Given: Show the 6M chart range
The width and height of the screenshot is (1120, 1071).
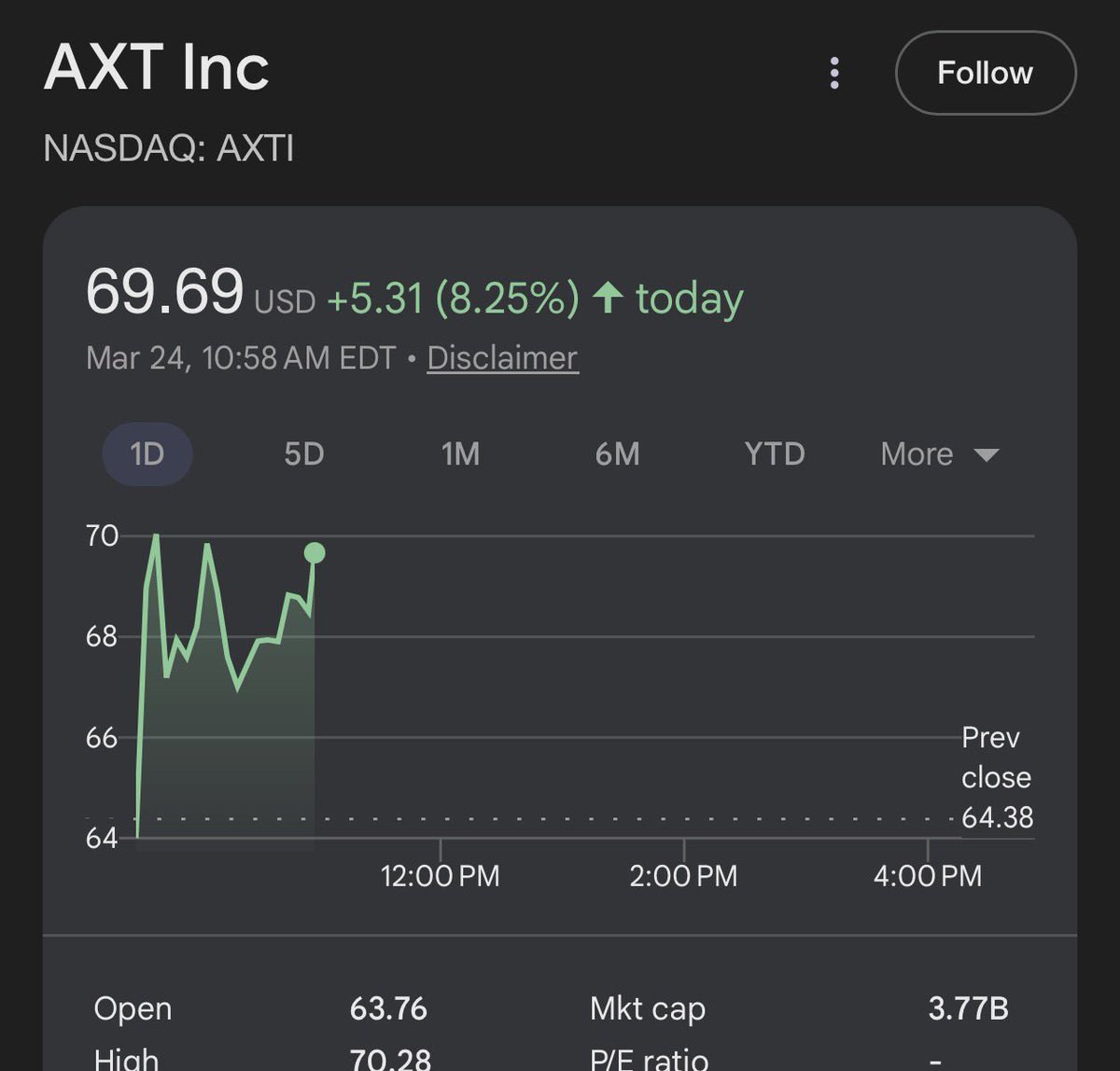Looking at the screenshot, I should tap(617, 454).
